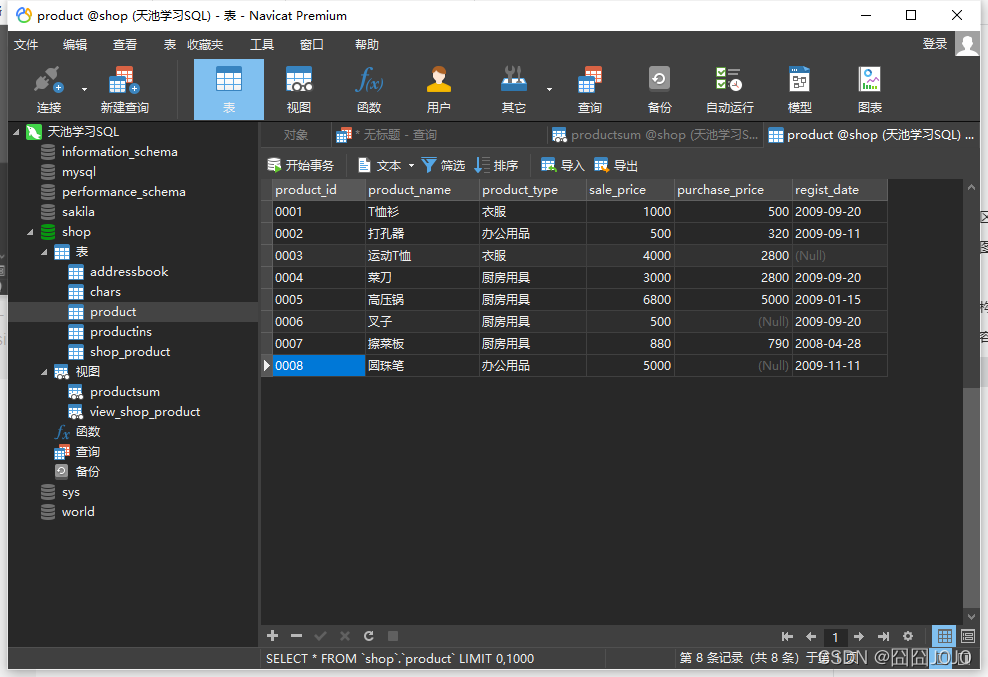Click the 新建查询 (New Query) icon

point(125,90)
